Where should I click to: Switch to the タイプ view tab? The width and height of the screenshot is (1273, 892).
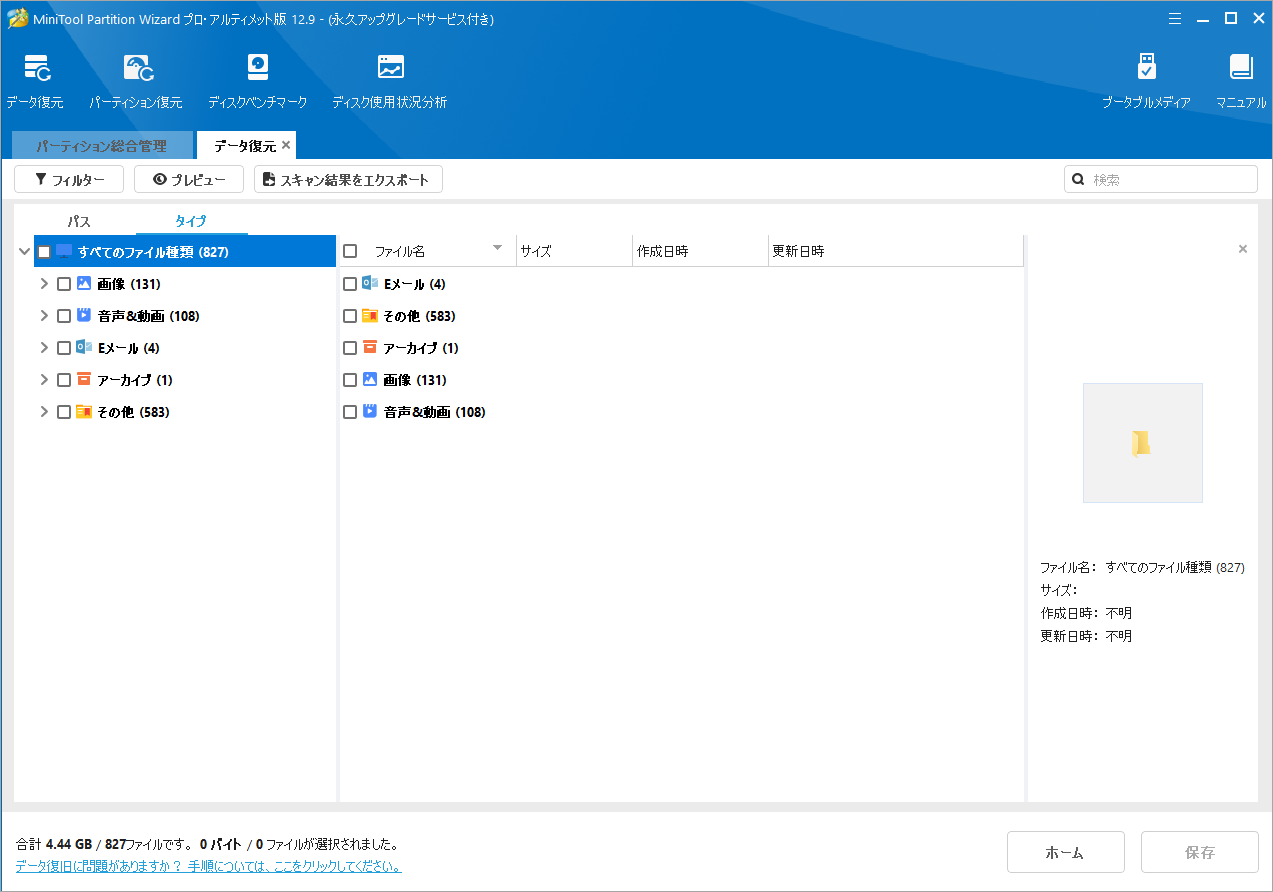coord(191,221)
